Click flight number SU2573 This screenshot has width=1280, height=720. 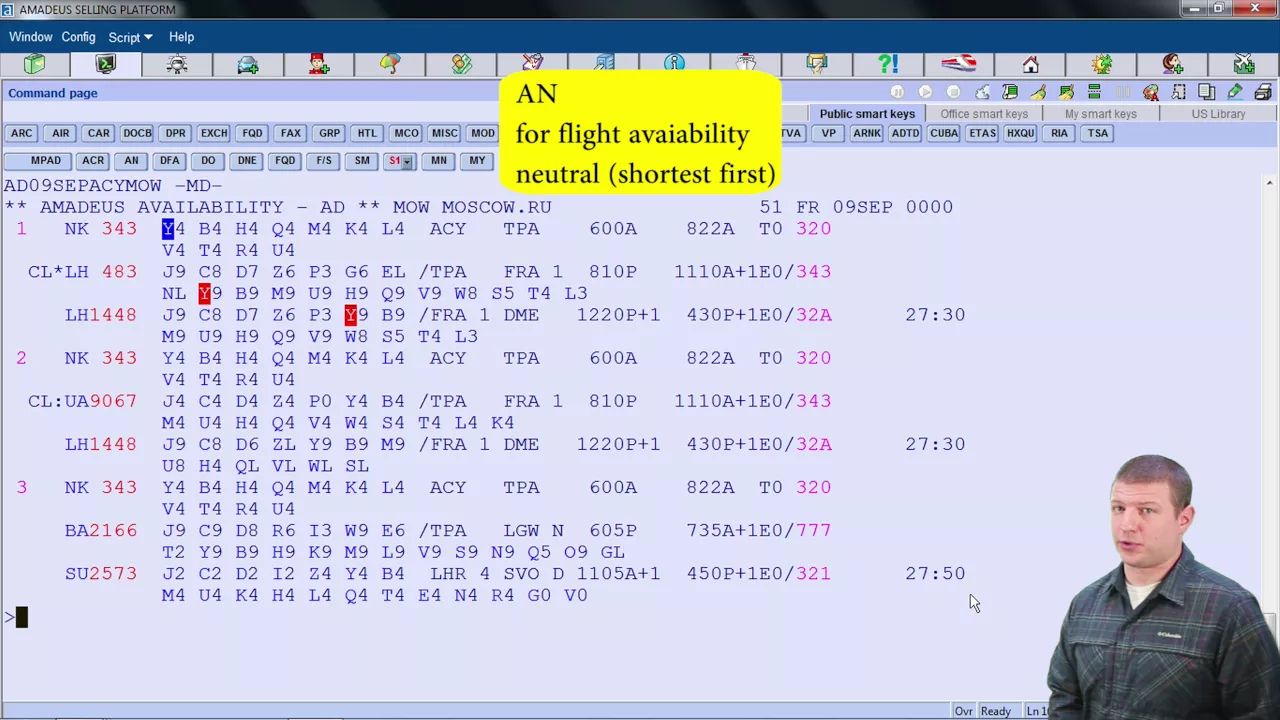101,574
